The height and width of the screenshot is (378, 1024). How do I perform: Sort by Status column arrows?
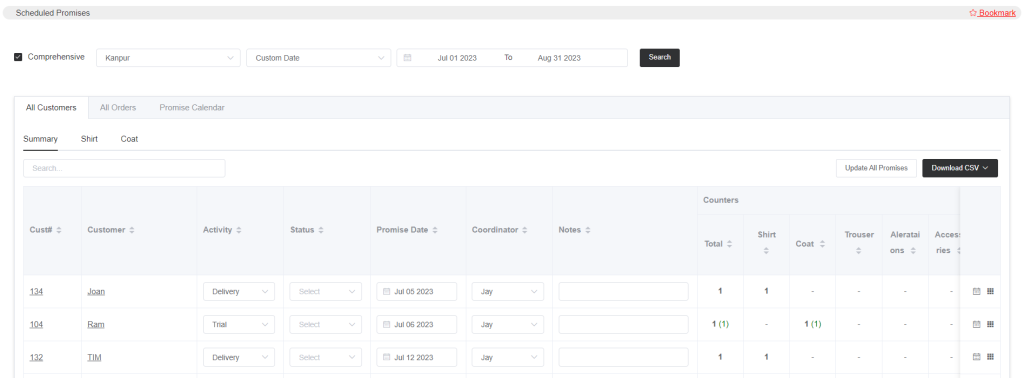coord(321,230)
